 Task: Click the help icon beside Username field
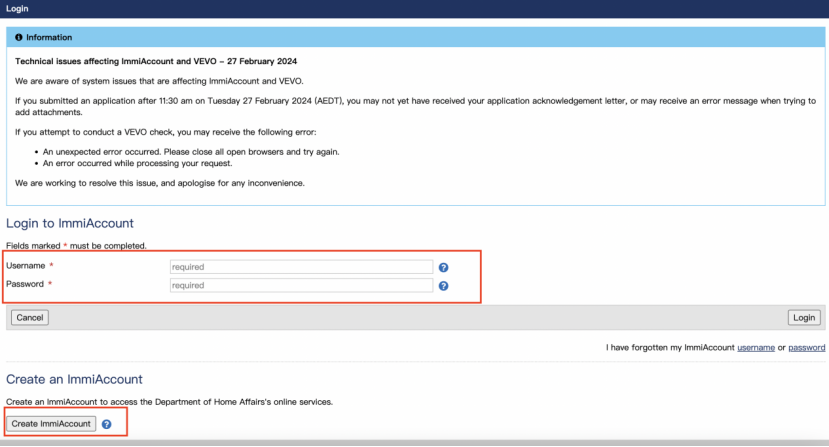pyautogui.click(x=443, y=267)
